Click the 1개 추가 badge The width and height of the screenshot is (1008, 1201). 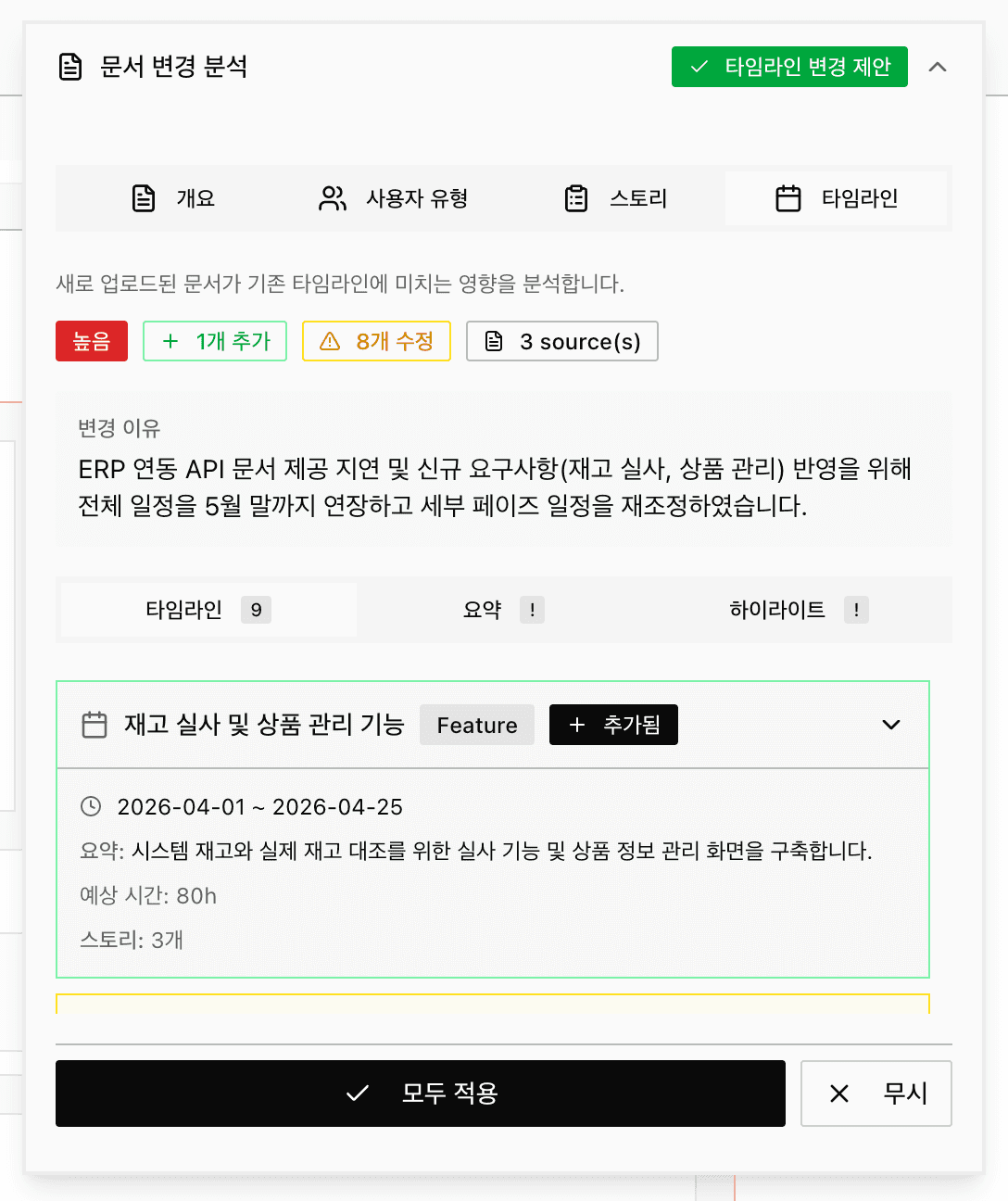(214, 341)
